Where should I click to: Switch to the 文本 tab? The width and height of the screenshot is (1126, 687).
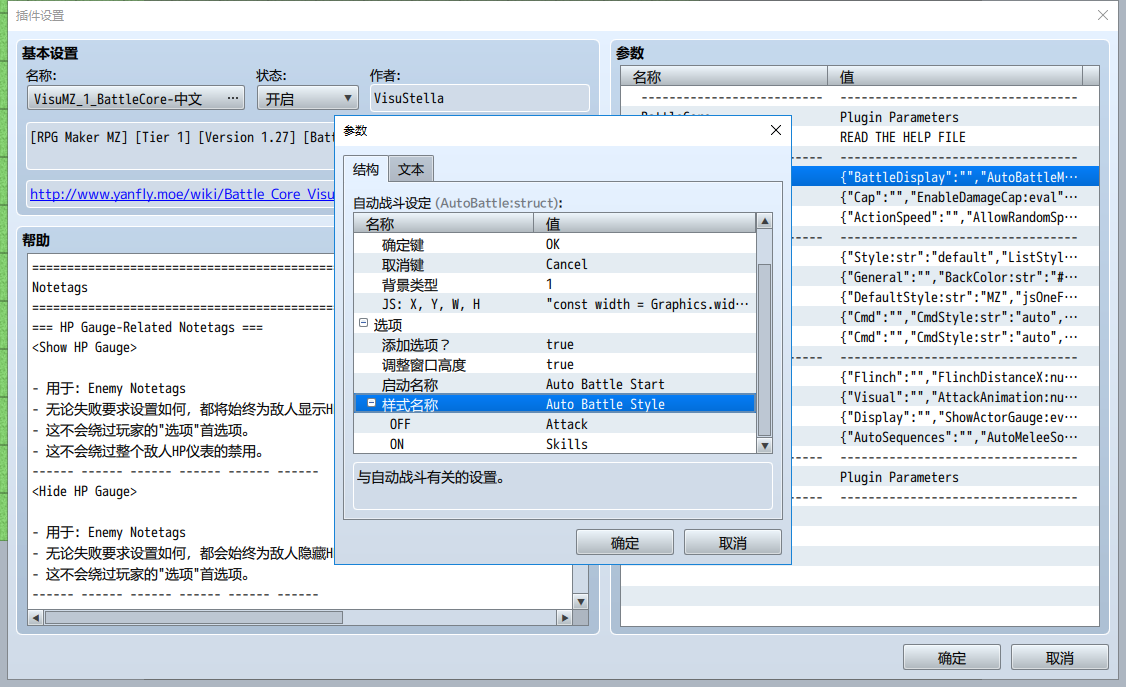(411, 169)
